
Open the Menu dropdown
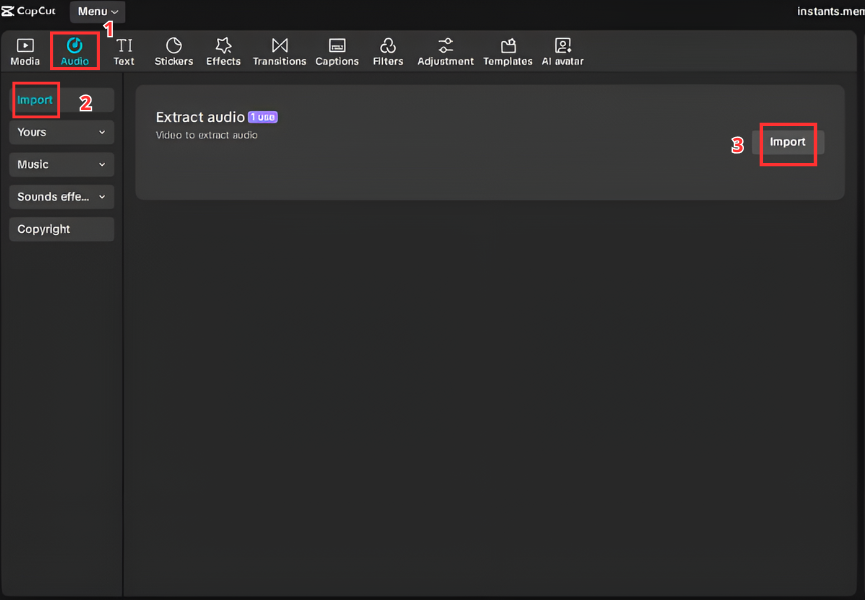tap(98, 12)
